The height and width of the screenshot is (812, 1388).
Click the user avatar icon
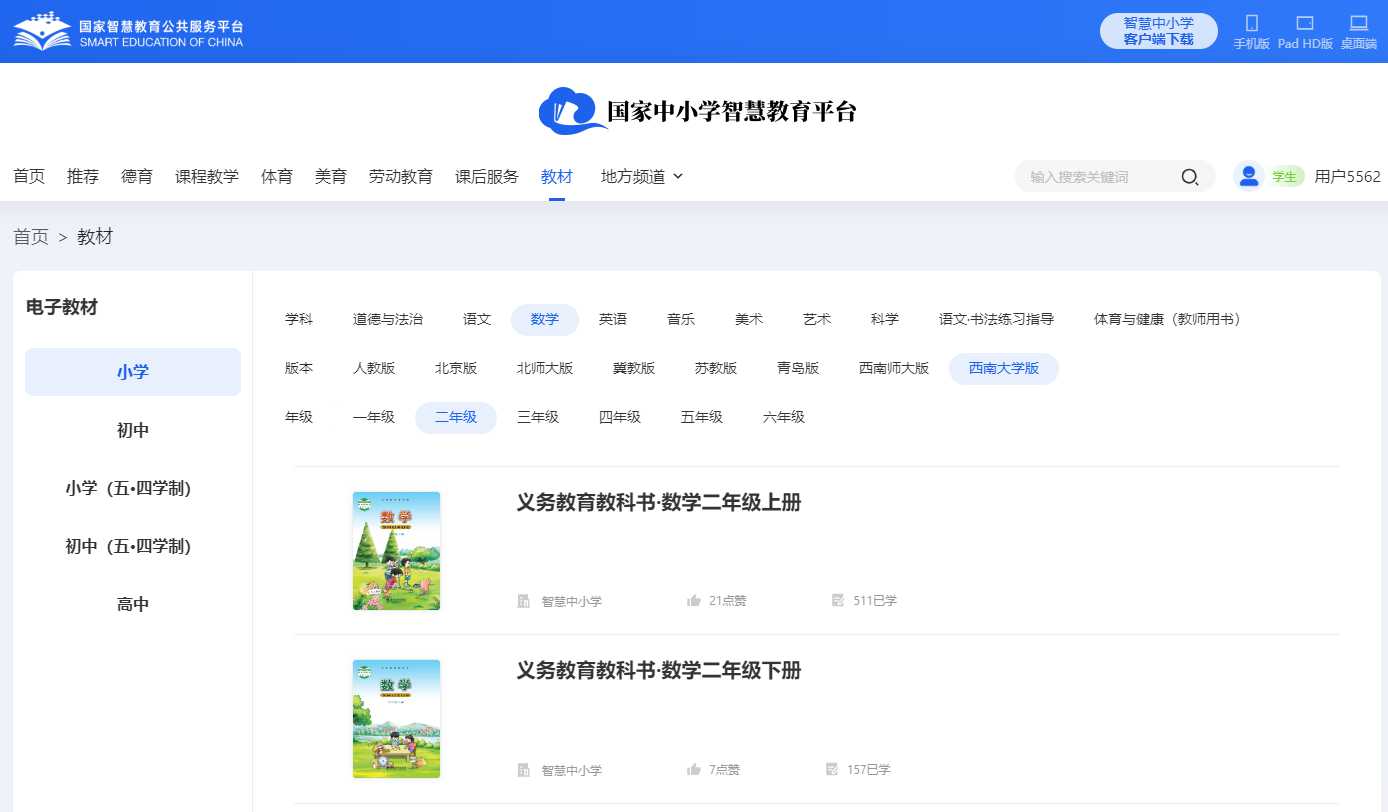[1248, 176]
